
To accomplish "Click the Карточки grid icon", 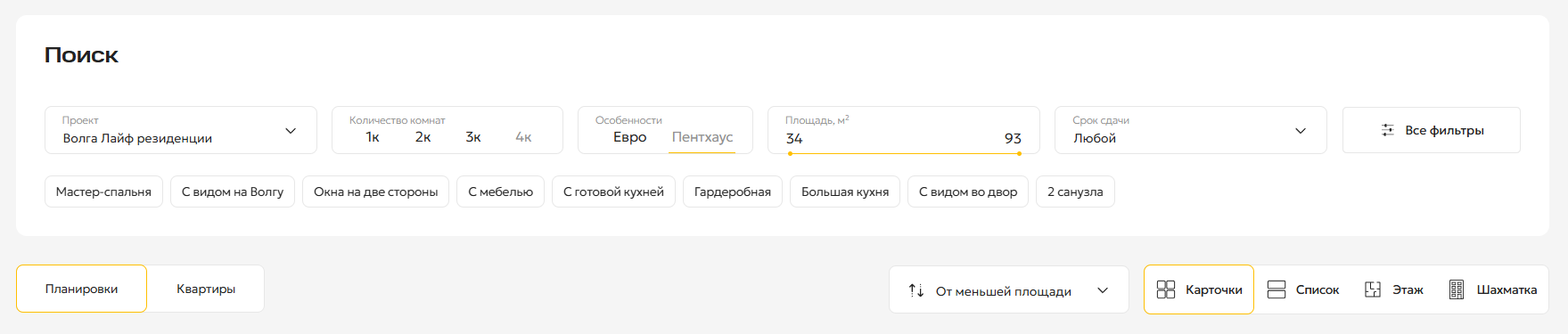I will point(1166,289).
